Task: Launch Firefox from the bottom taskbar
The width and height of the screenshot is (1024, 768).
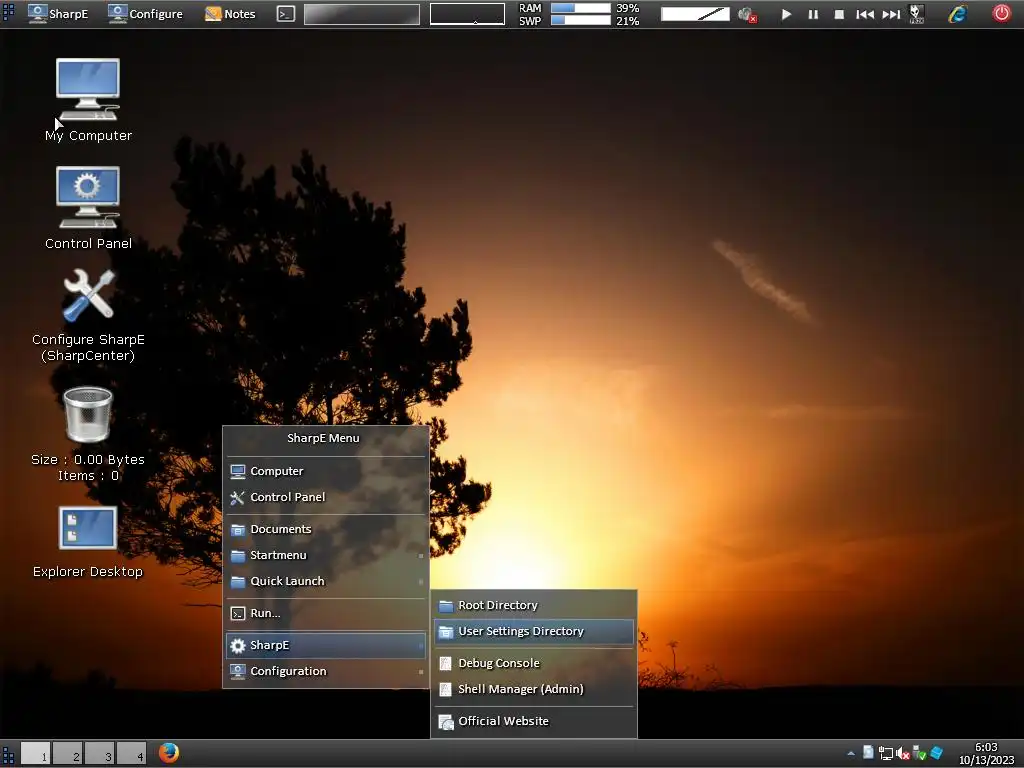Action: [x=168, y=752]
